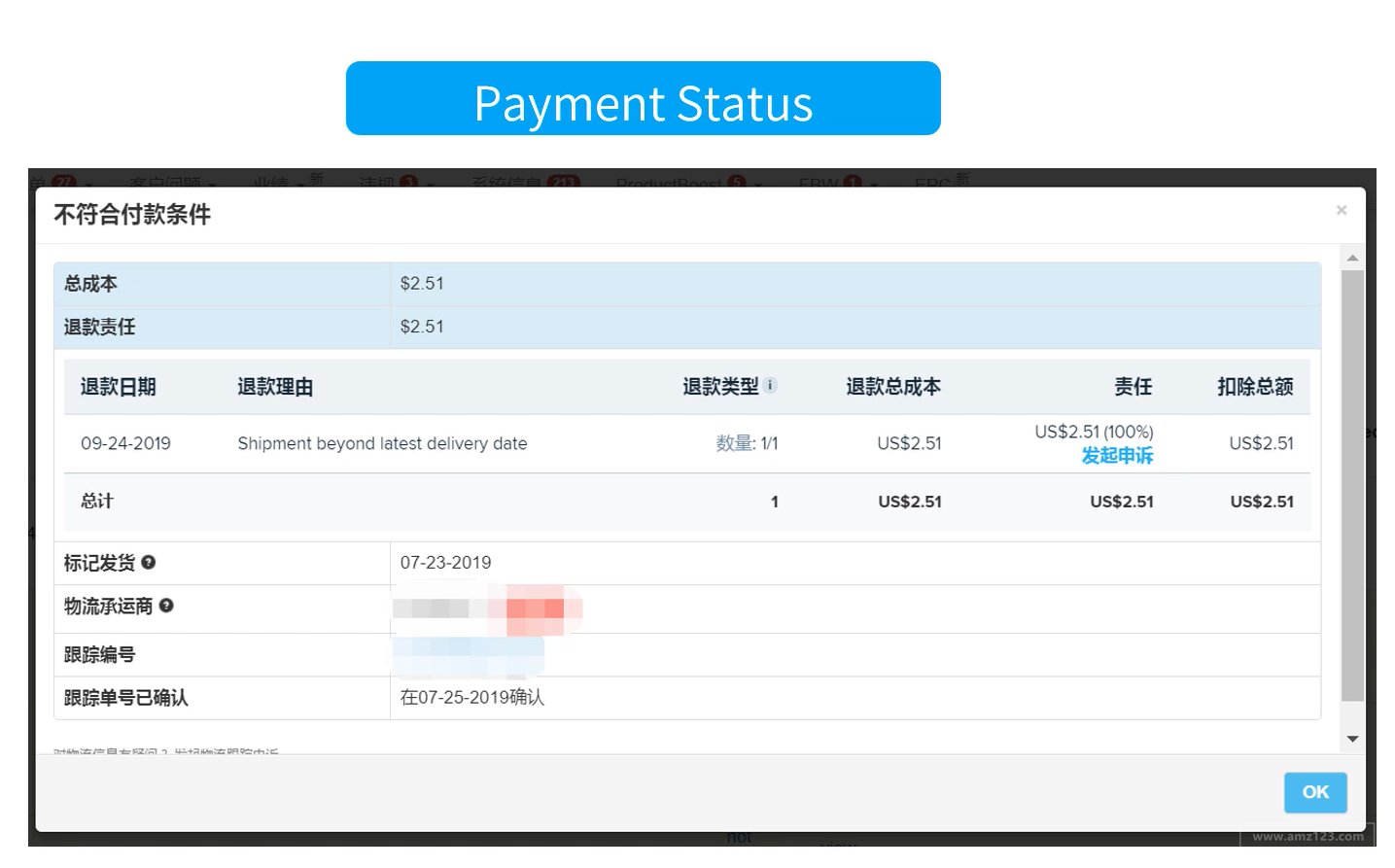This screenshot has height=868, width=1395.
Task: Click info icon next to 退款类型
Action: coord(770,385)
